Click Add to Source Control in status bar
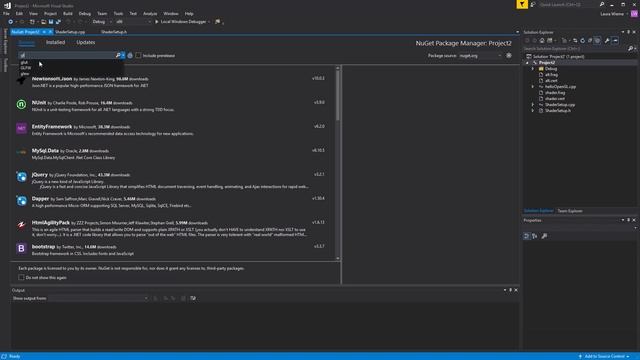 pos(604,356)
